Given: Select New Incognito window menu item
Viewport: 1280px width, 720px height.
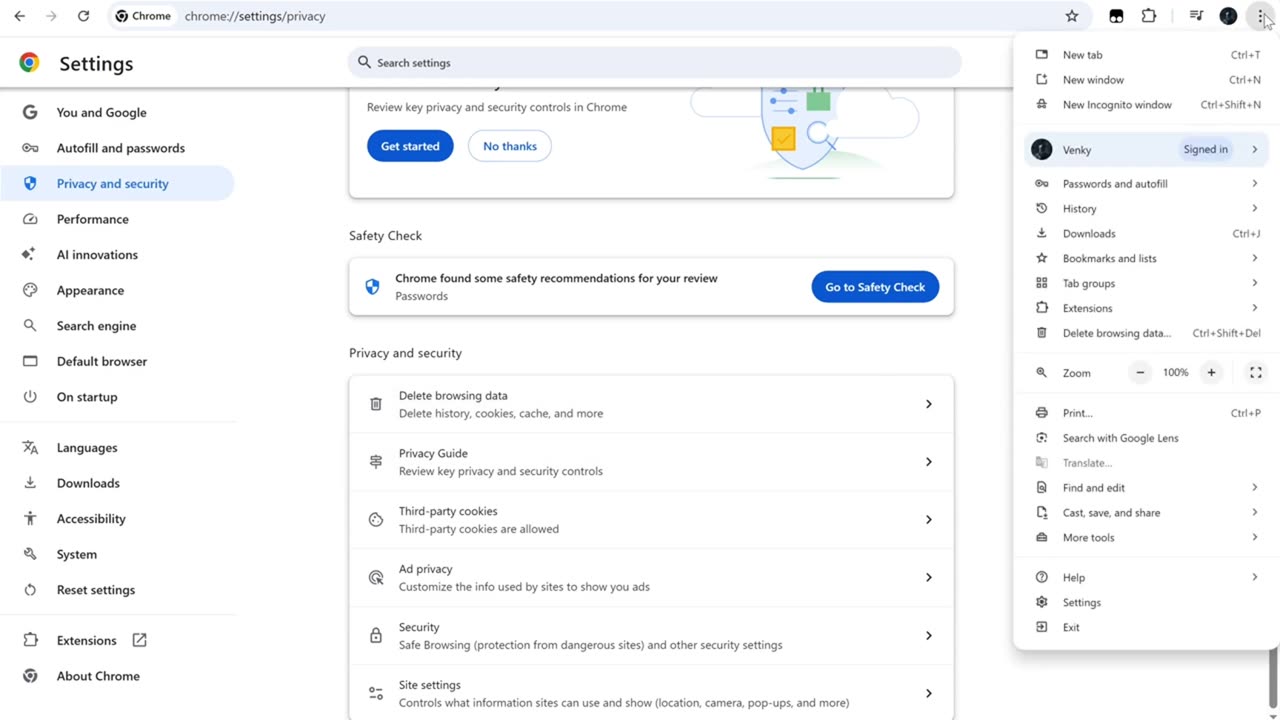Looking at the screenshot, I should coord(1117,105).
